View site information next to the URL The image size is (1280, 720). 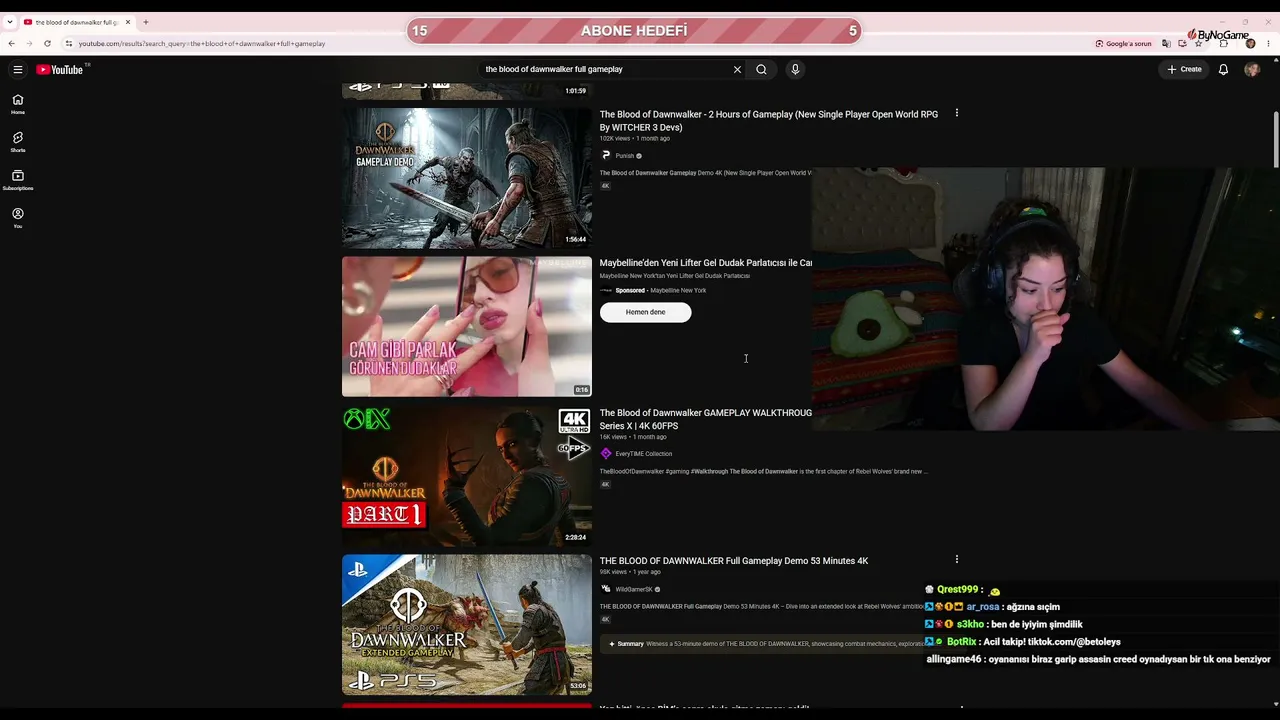click(68, 44)
